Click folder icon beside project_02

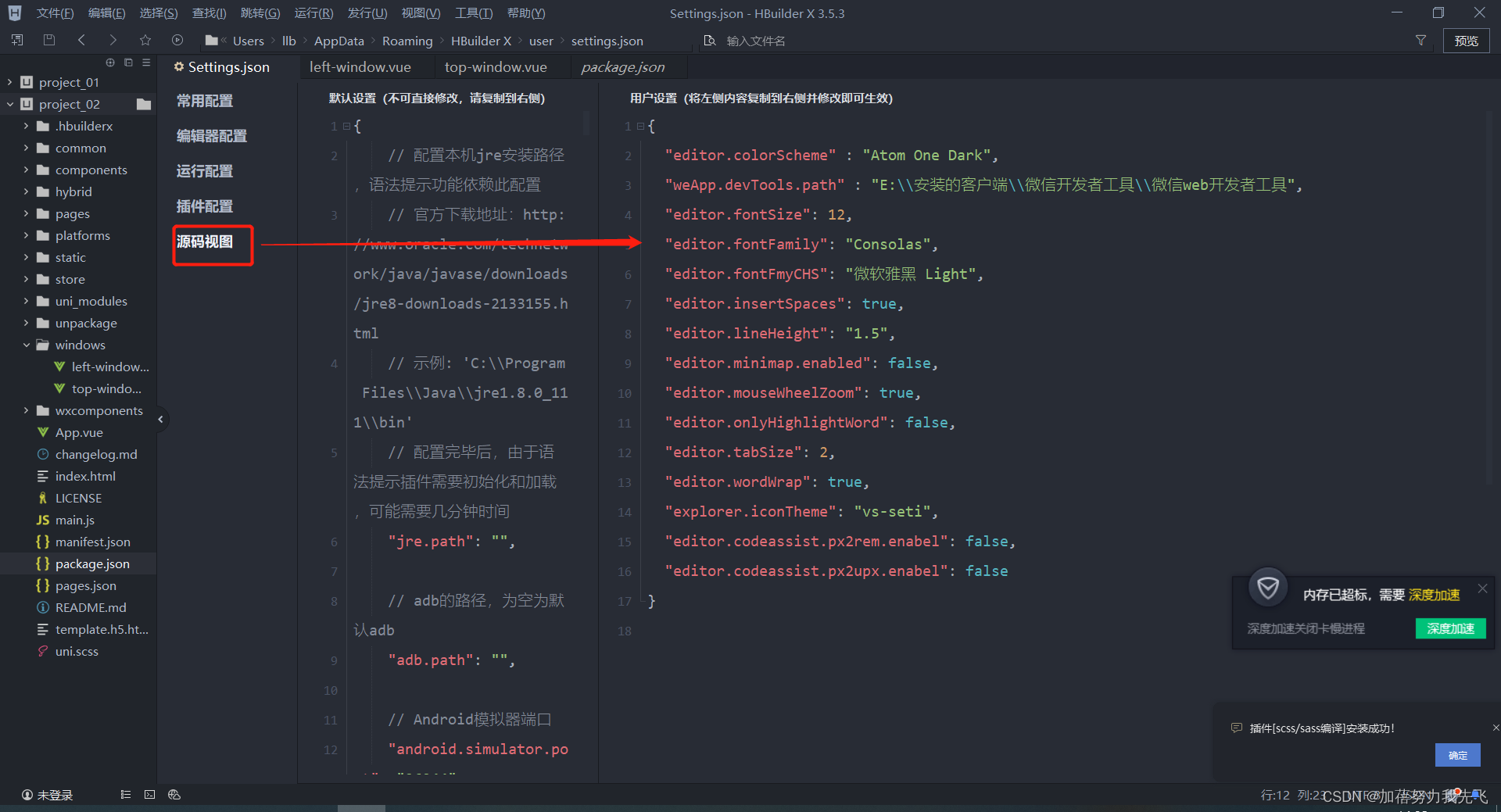coord(144,104)
